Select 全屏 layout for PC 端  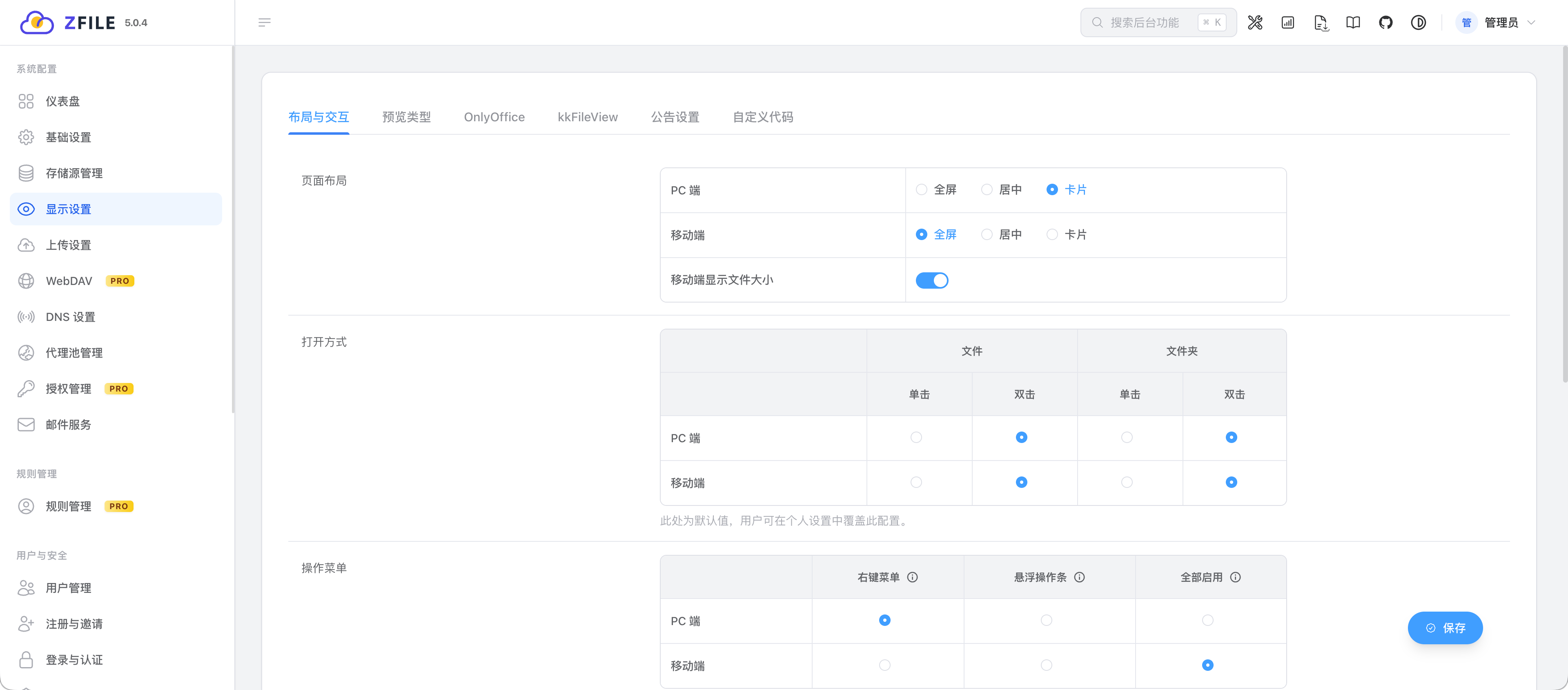coord(935,189)
